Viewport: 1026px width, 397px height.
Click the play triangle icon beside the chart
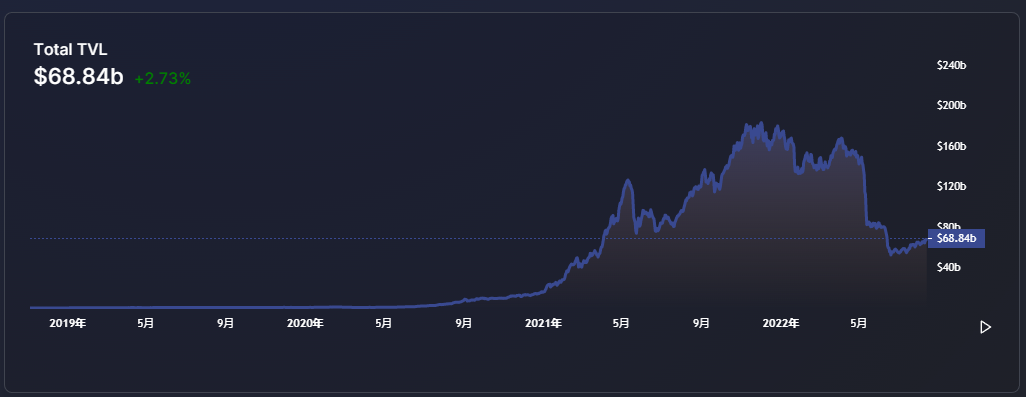tap(985, 327)
